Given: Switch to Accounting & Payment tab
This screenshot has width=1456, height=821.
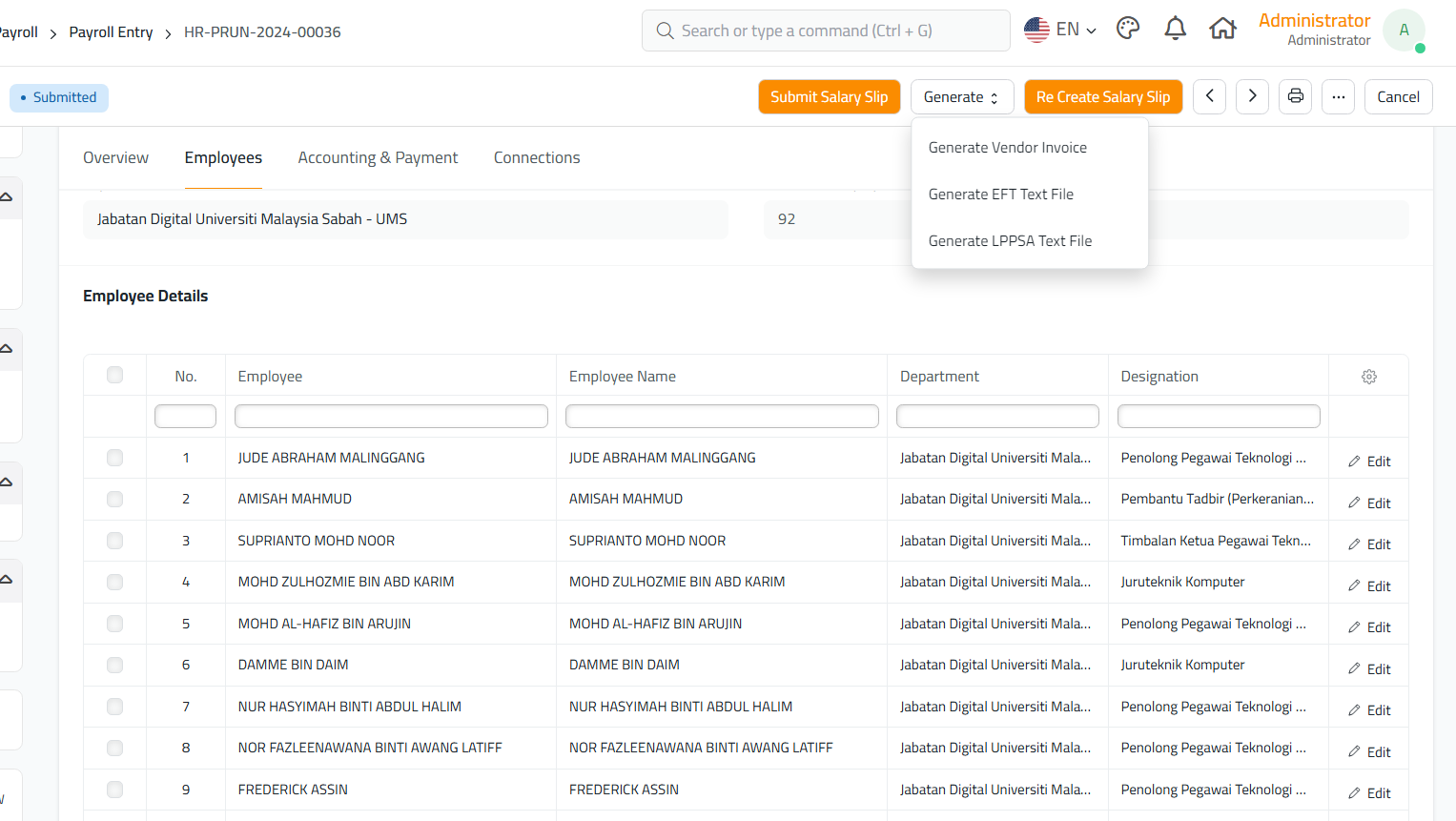Looking at the screenshot, I should [378, 158].
